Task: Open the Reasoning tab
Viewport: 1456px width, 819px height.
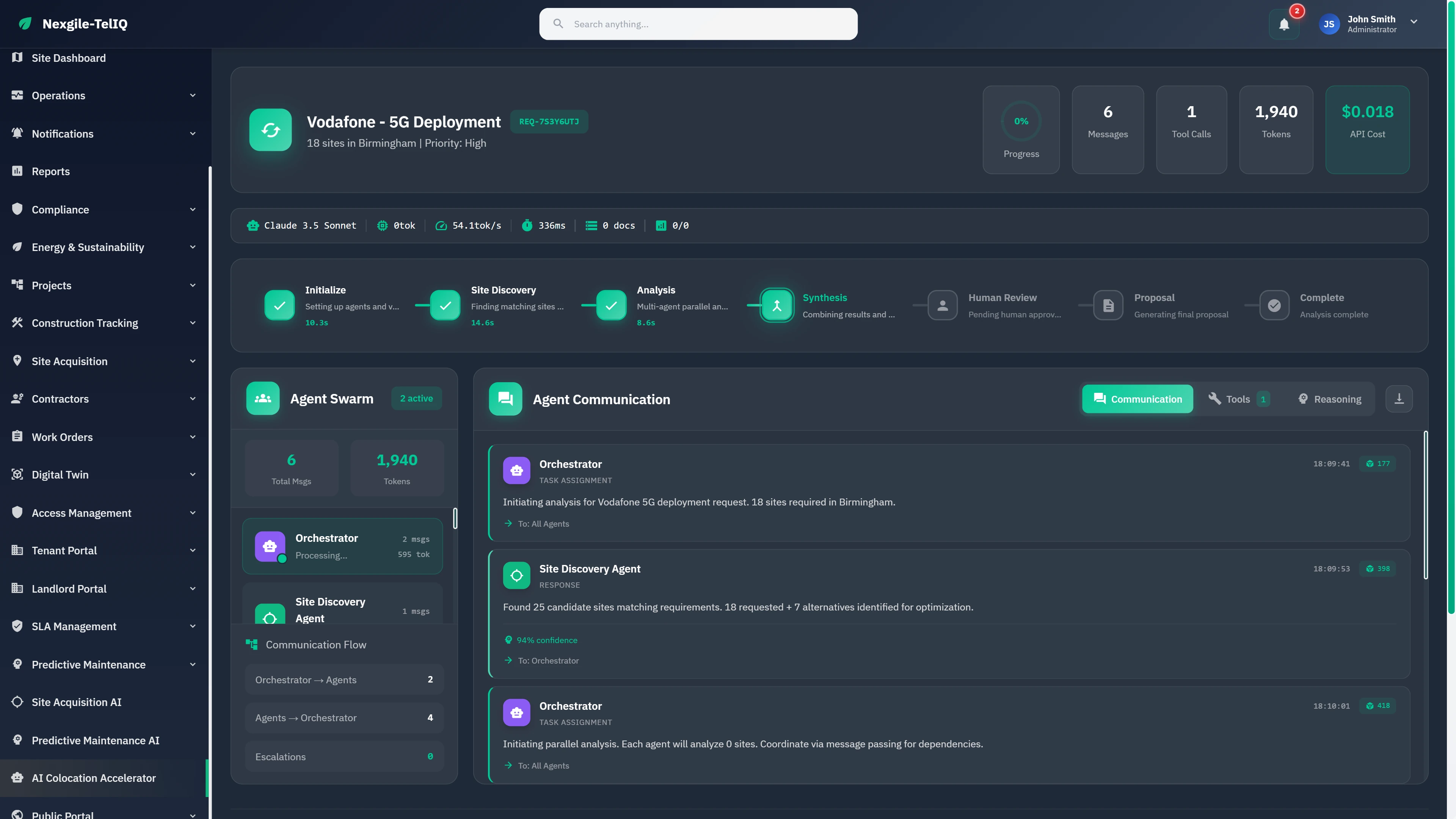Action: (x=1329, y=399)
